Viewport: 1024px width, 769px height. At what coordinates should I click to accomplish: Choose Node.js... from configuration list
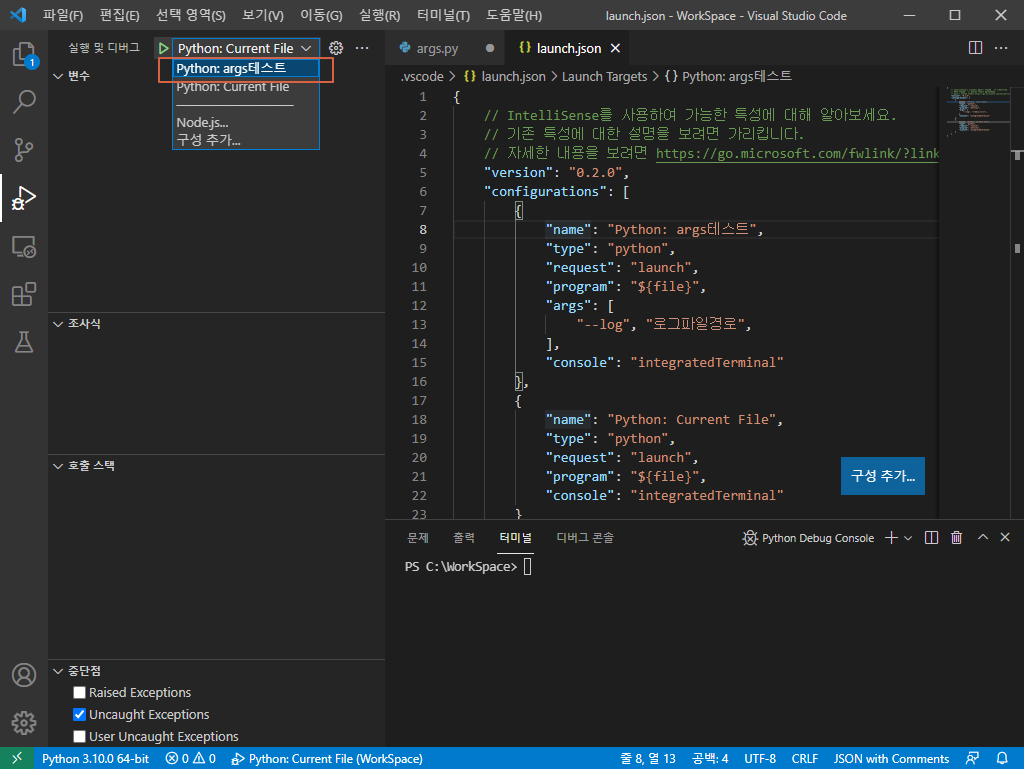[x=246, y=122]
